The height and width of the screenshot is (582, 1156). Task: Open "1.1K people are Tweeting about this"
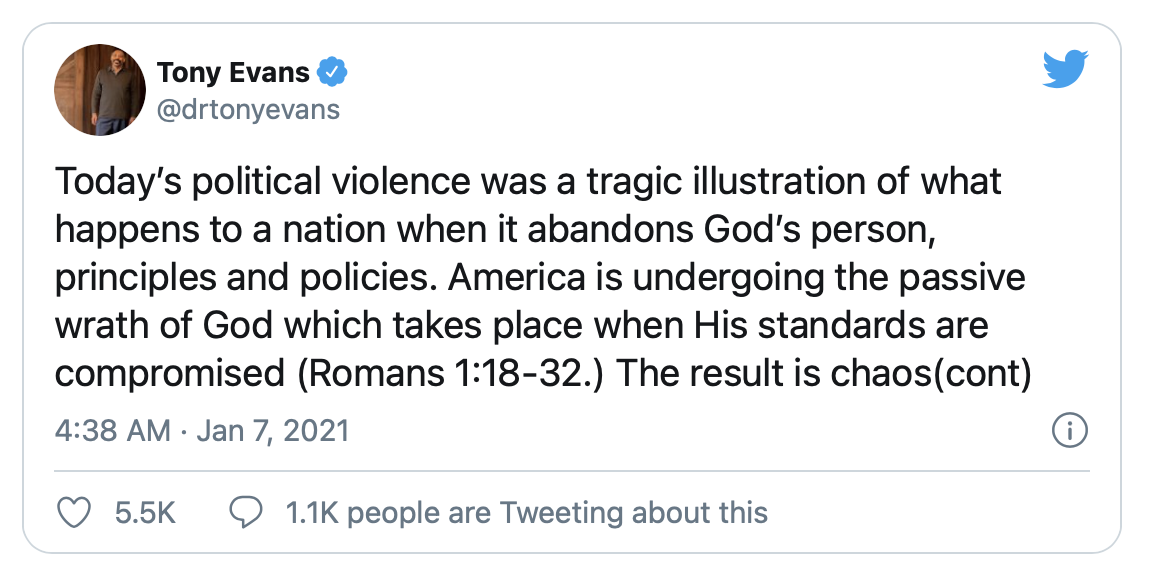click(526, 513)
